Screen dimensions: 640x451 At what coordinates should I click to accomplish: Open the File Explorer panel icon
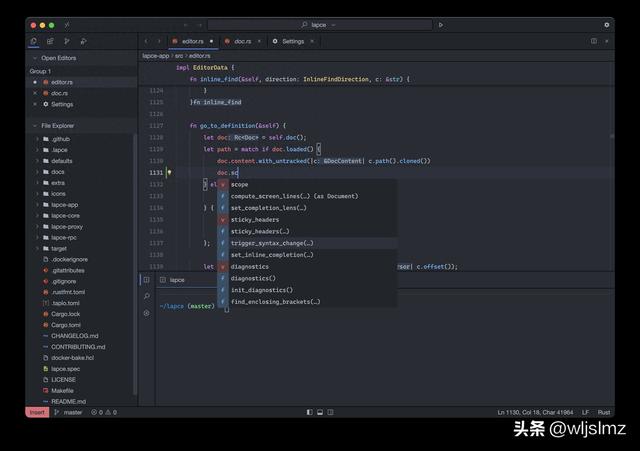[34, 41]
